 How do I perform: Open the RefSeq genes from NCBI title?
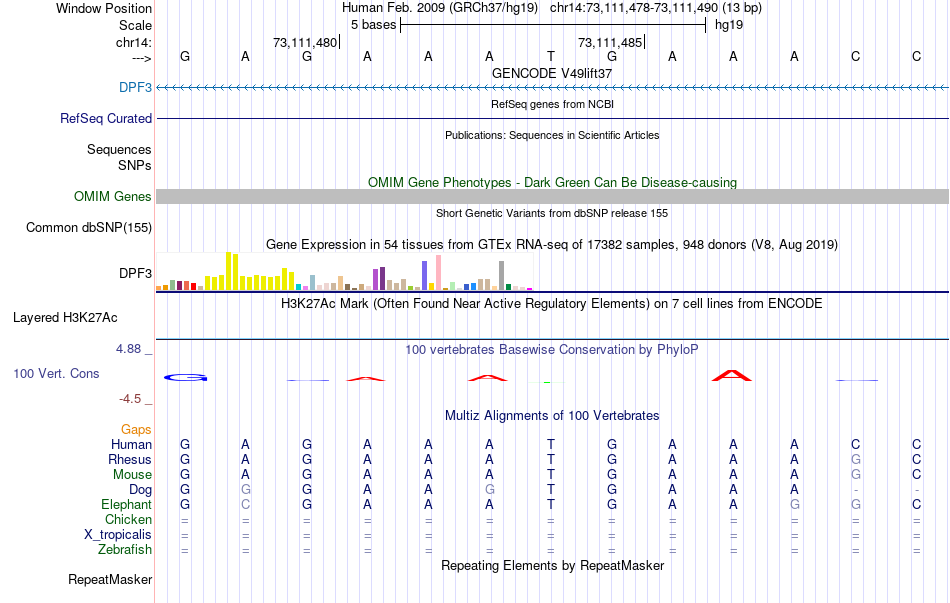[x=552, y=104]
